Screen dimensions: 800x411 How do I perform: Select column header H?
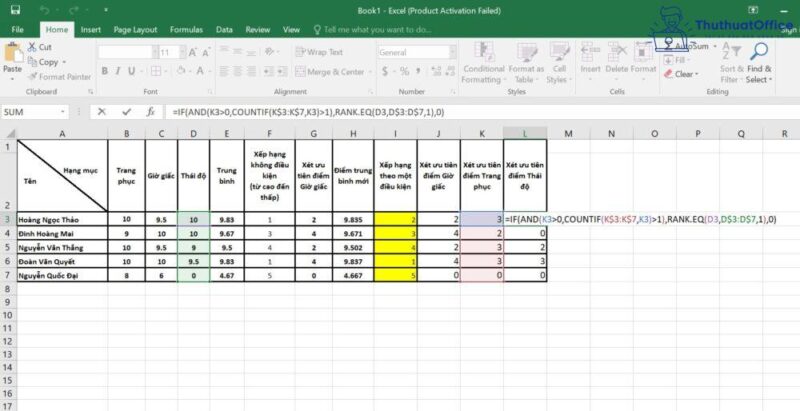[353, 134]
